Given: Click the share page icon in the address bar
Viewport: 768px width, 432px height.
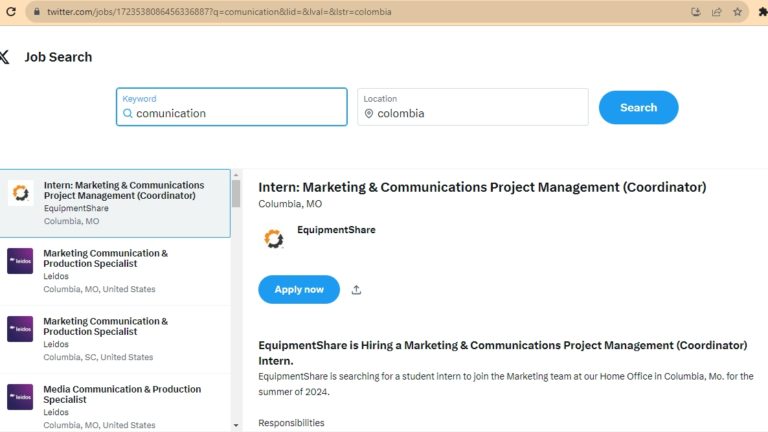Looking at the screenshot, I should point(717,12).
